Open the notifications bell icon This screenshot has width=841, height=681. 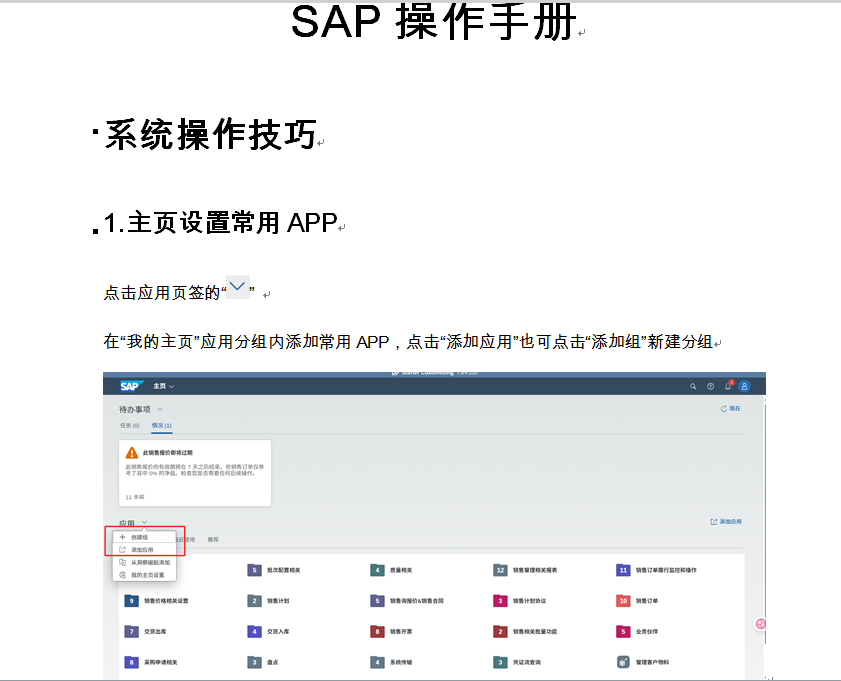(x=728, y=386)
